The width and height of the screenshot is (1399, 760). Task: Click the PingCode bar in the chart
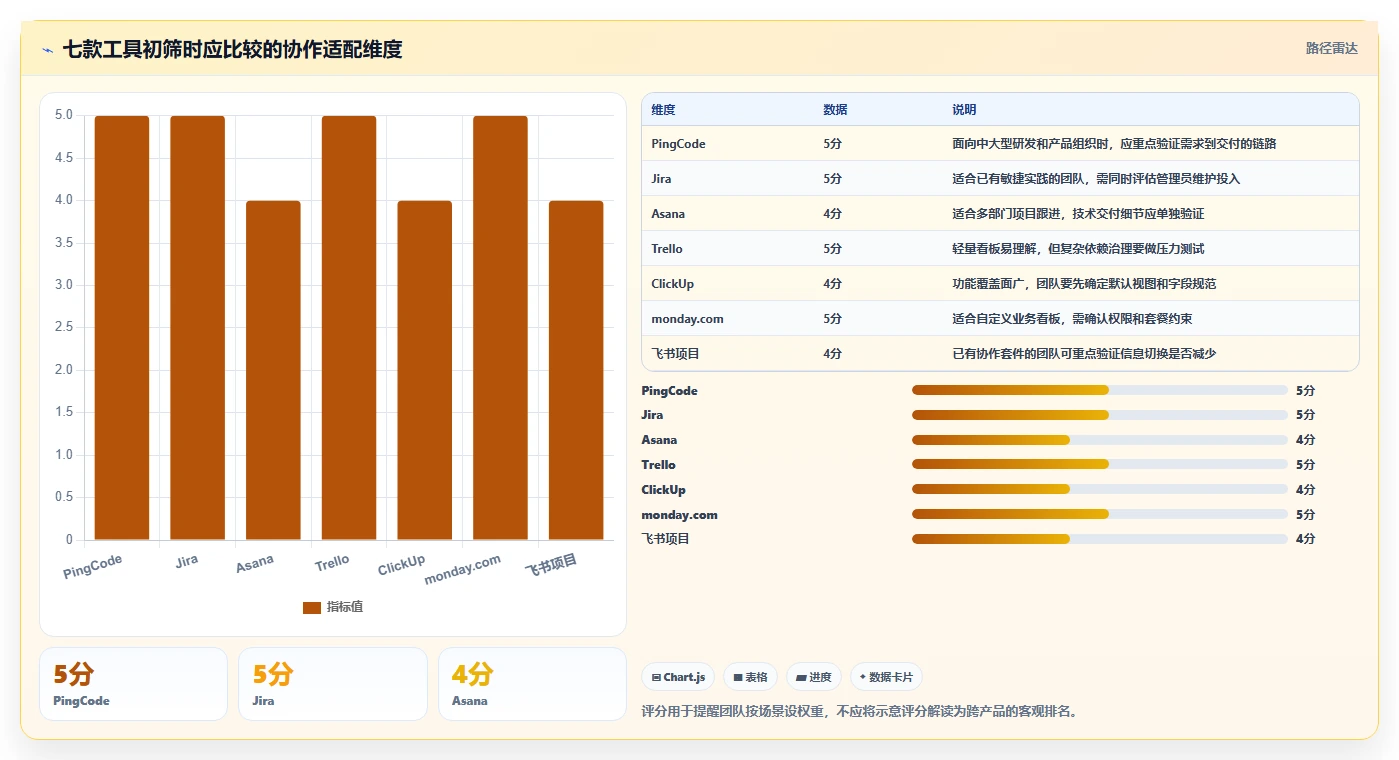pos(122,328)
